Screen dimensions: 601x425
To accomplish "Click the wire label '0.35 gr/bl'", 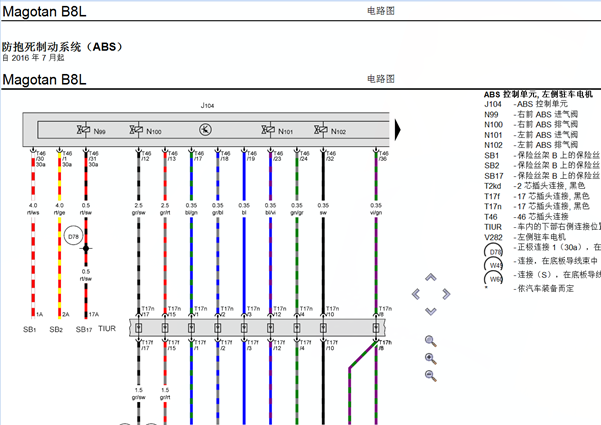I will point(218,209).
